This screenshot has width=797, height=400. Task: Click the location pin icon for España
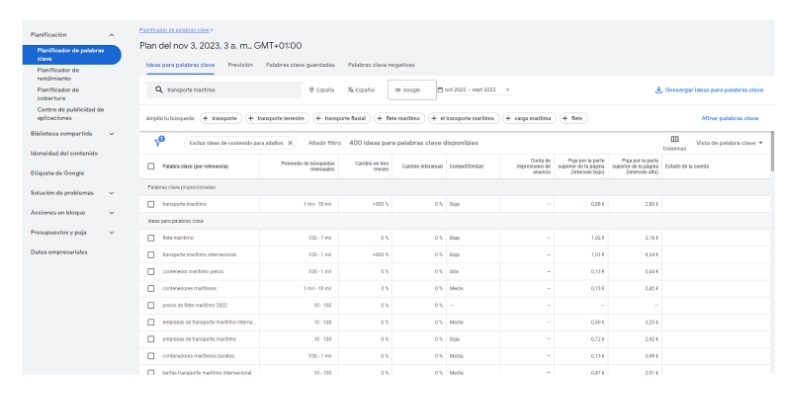coord(312,89)
